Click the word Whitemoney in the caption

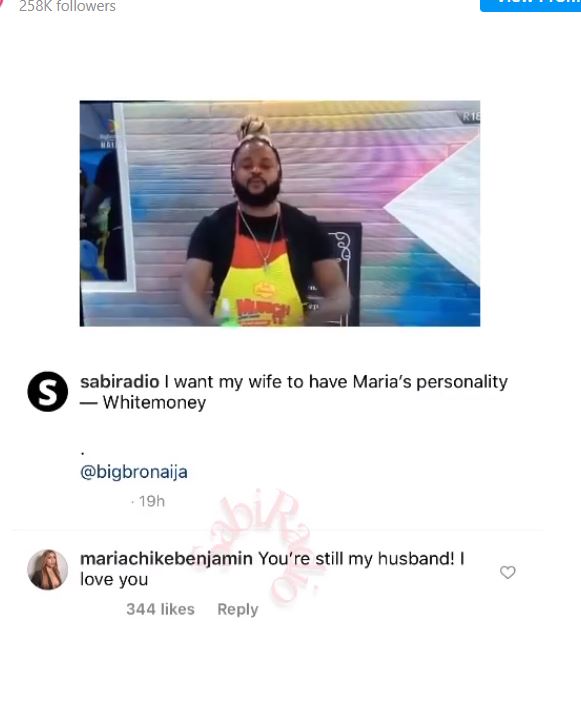pyautogui.click(x=154, y=402)
